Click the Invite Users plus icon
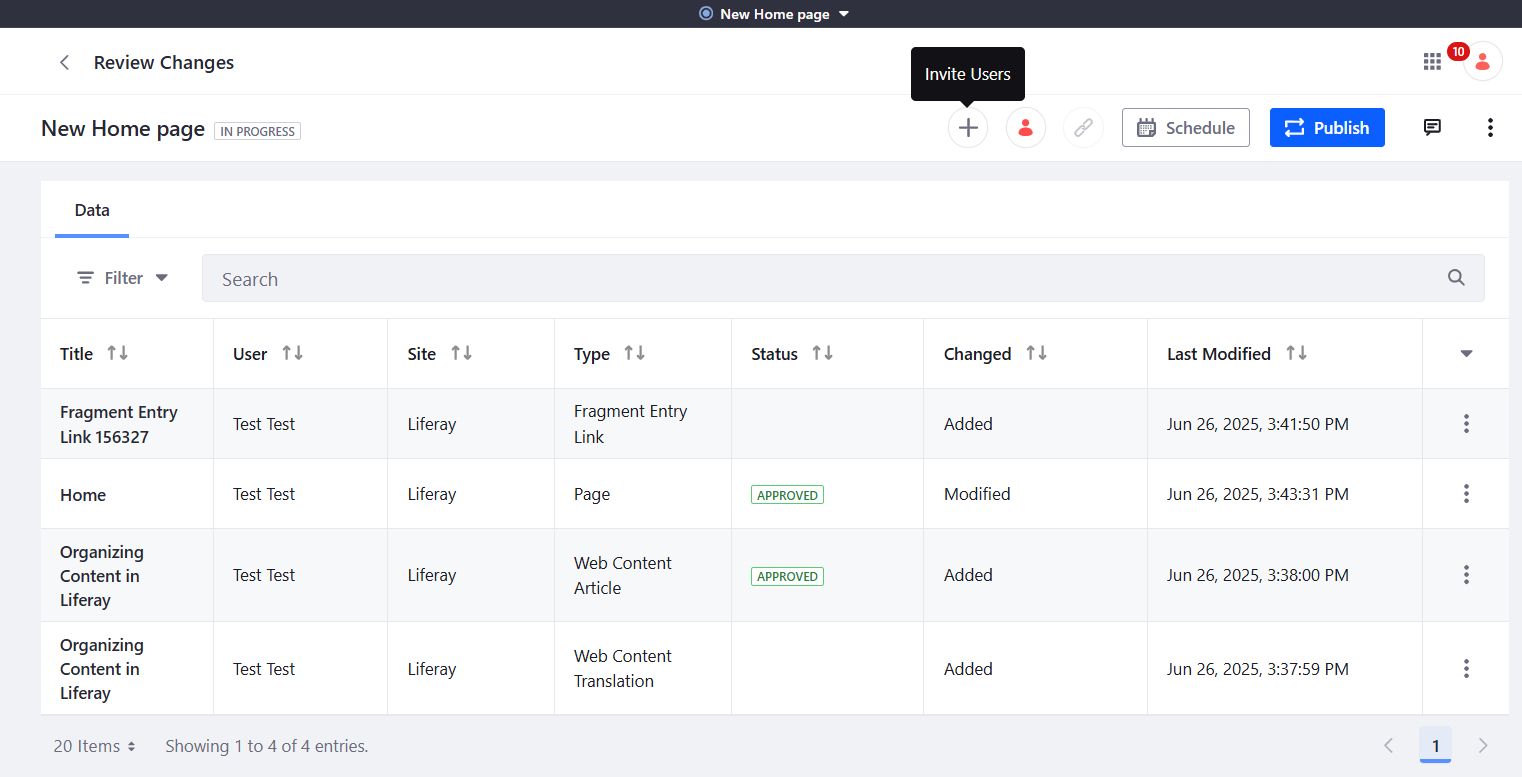 tap(968, 128)
